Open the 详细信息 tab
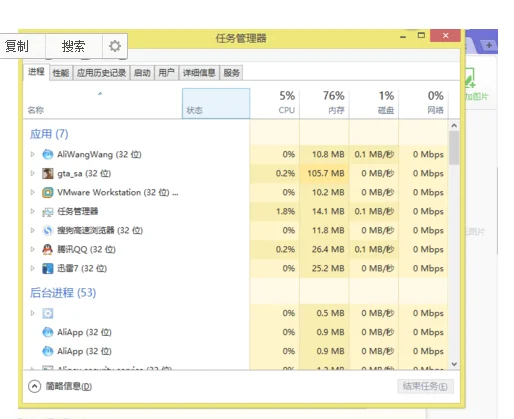 (x=199, y=73)
